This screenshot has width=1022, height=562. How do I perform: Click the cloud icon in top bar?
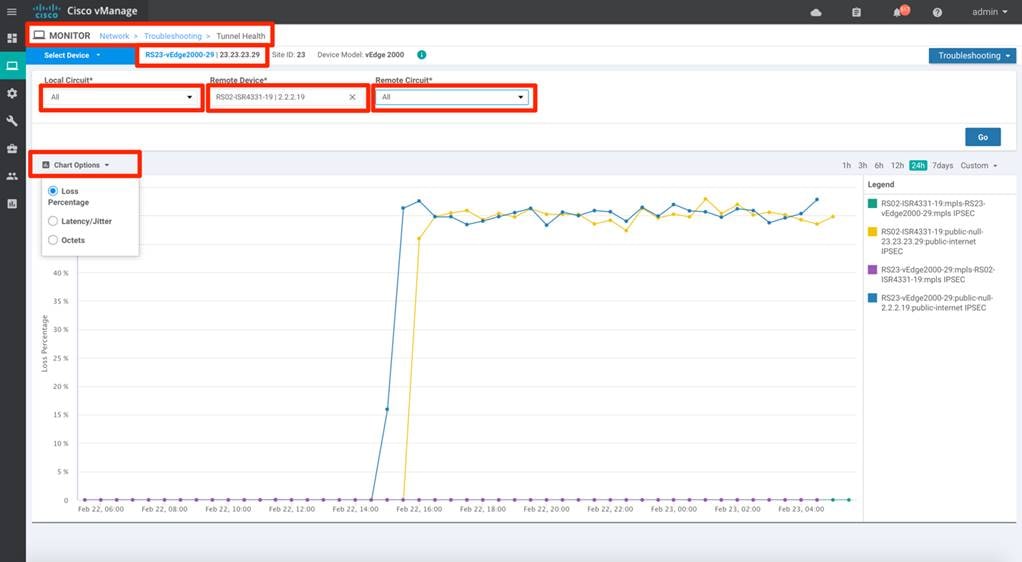(x=816, y=12)
